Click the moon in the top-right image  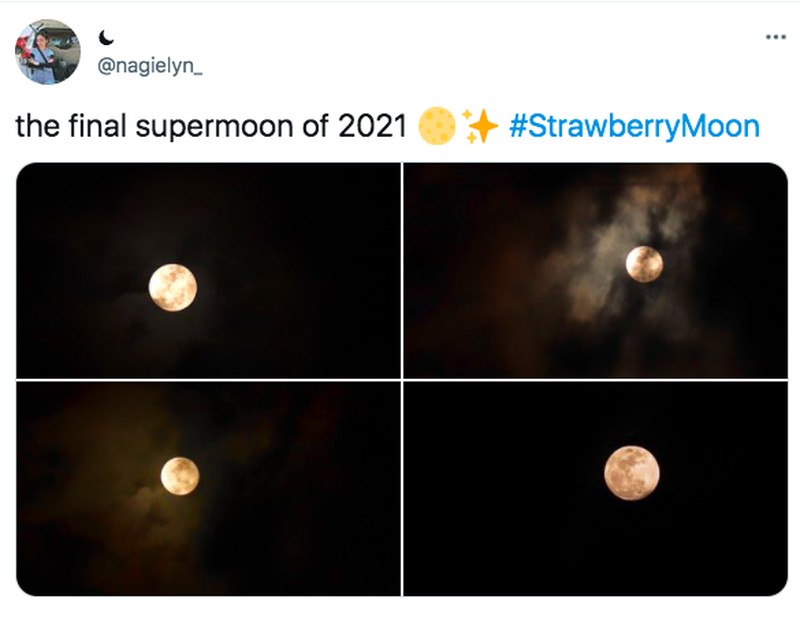tap(645, 265)
